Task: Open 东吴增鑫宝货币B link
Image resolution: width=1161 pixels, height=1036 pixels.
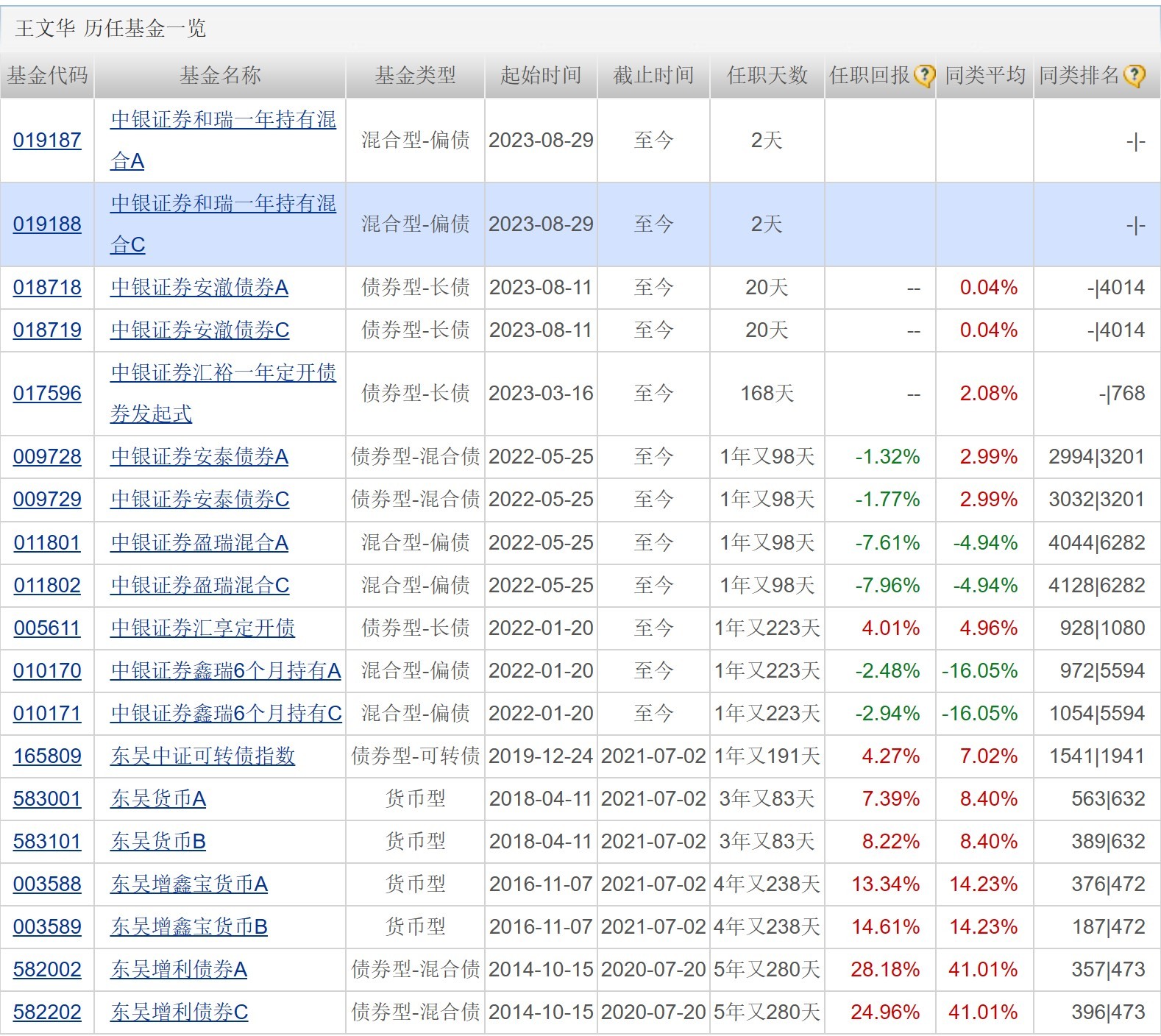Action: (x=189, y=926)
